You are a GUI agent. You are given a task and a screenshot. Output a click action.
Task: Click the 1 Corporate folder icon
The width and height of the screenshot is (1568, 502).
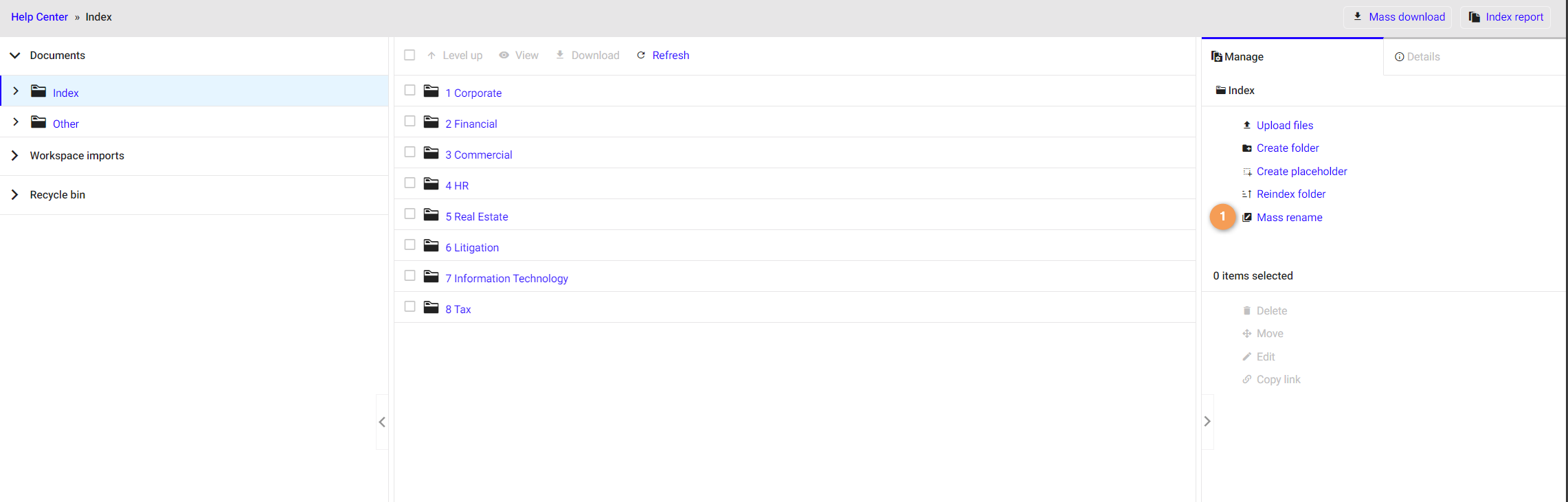pyautogui.click(x=431, y=91)
